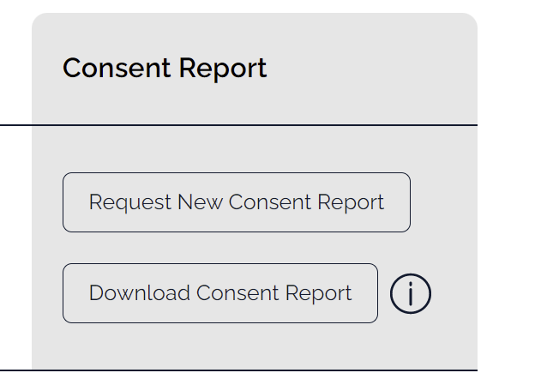Click the 'Report' word in the Download button label
This screenshot has width=536, height=392.
(318, 294)
